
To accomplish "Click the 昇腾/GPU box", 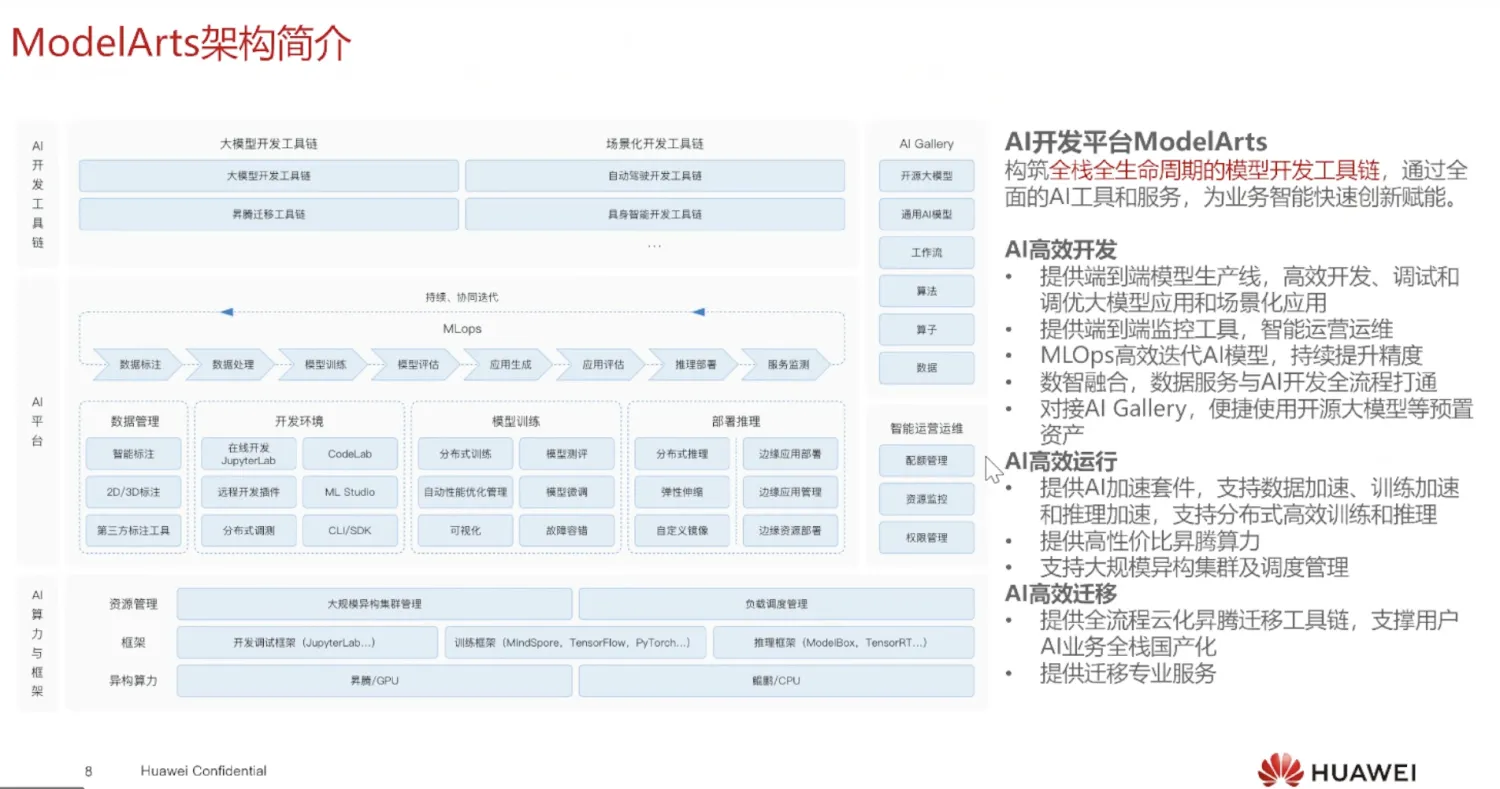I will pyautogui.click(x=375, y=681).
